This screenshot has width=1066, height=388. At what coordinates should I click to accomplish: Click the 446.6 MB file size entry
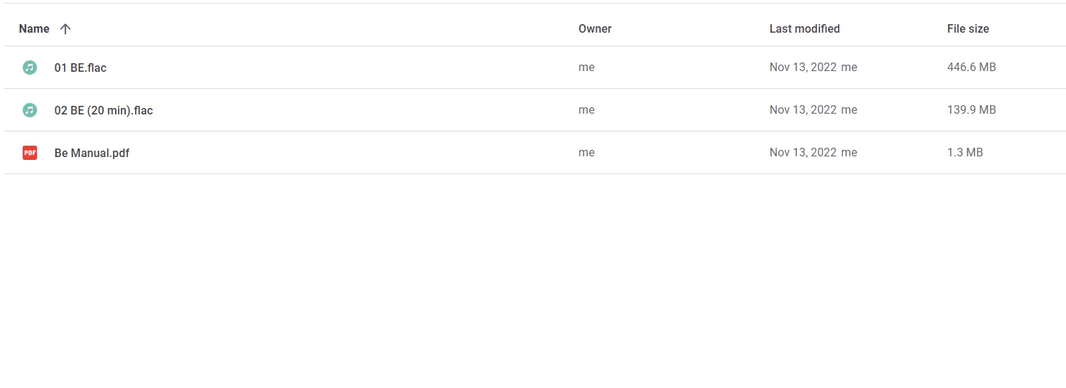[x=972, y=67]
